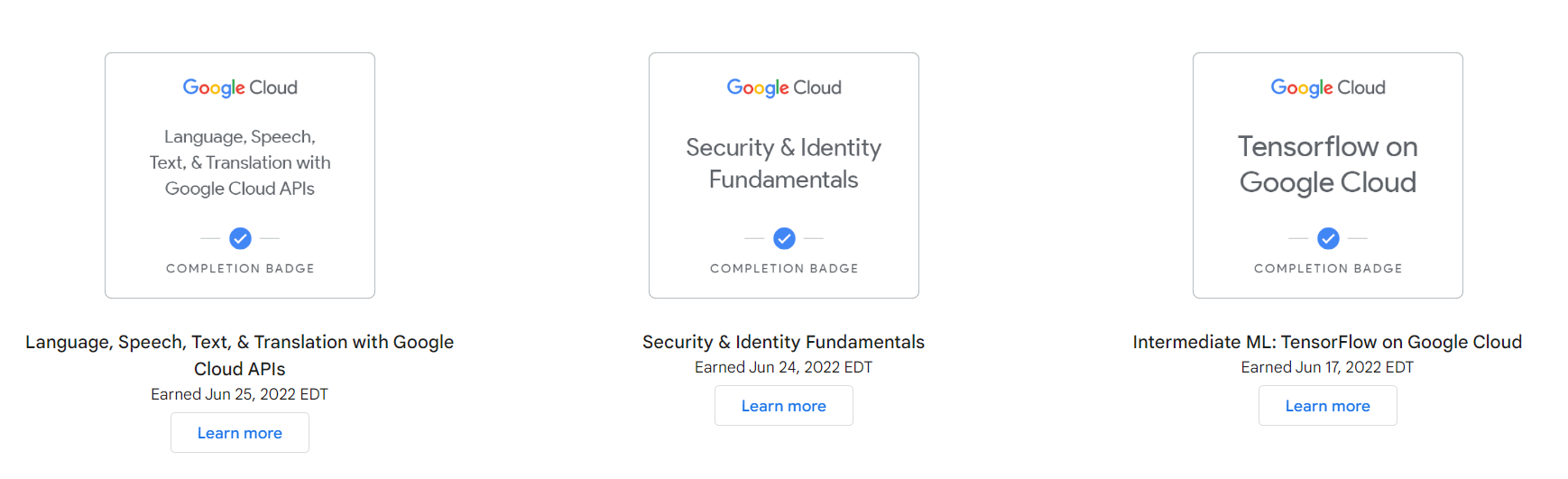
Task: Click Learn more under Language, Speech, Text badge
Action: pos(240,433)
